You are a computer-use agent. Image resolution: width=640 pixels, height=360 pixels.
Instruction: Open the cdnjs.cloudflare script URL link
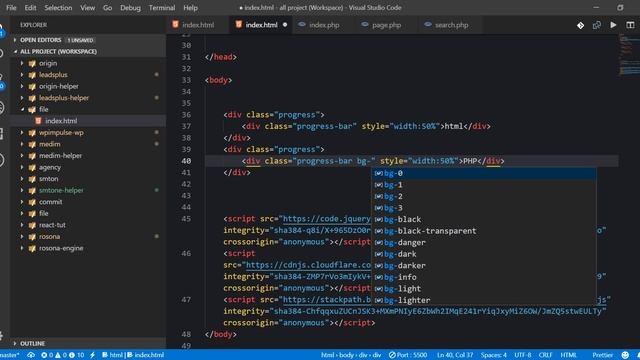308,265
